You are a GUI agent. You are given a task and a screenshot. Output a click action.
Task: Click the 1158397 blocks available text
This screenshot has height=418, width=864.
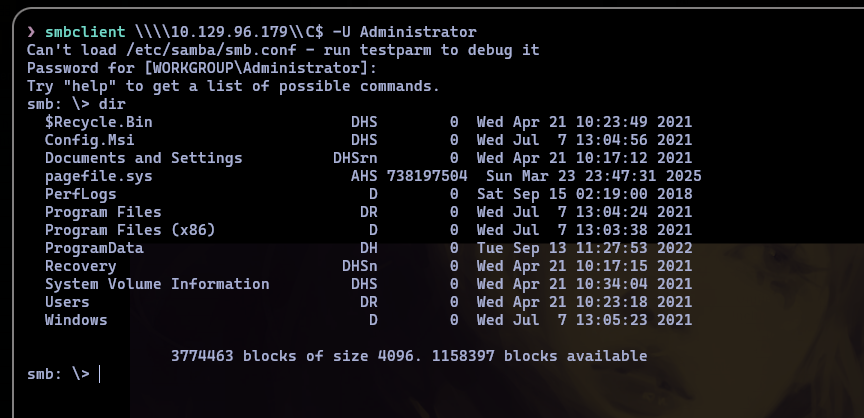539,356
